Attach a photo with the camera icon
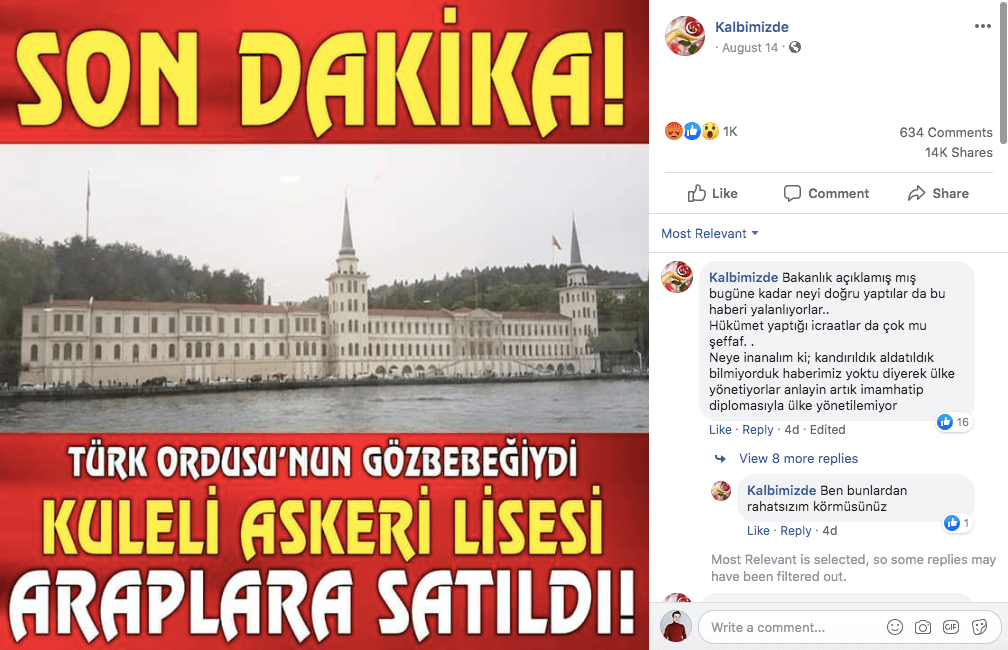Viewport: 1008px width, 650px height. point(922,627)
